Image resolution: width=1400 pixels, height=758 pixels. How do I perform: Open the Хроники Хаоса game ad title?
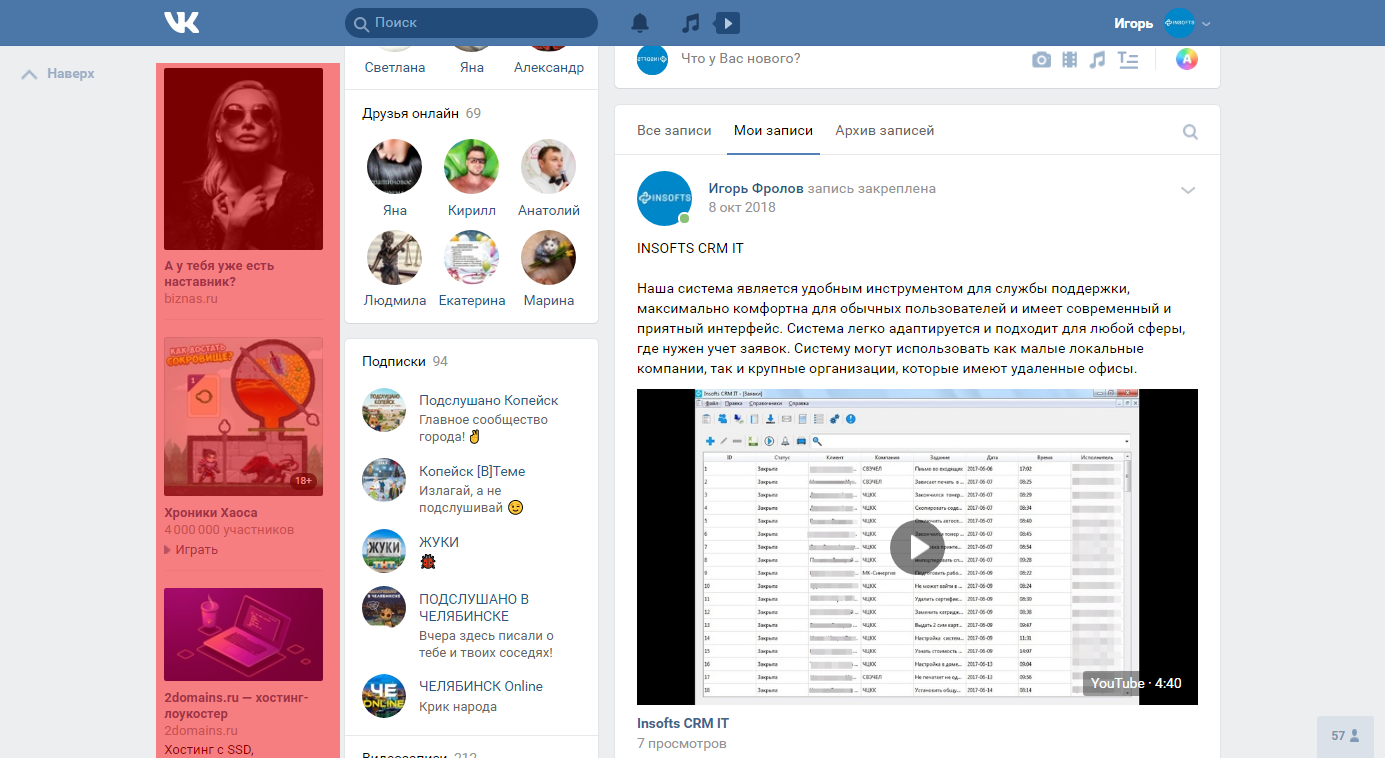[x=210, y=513]
